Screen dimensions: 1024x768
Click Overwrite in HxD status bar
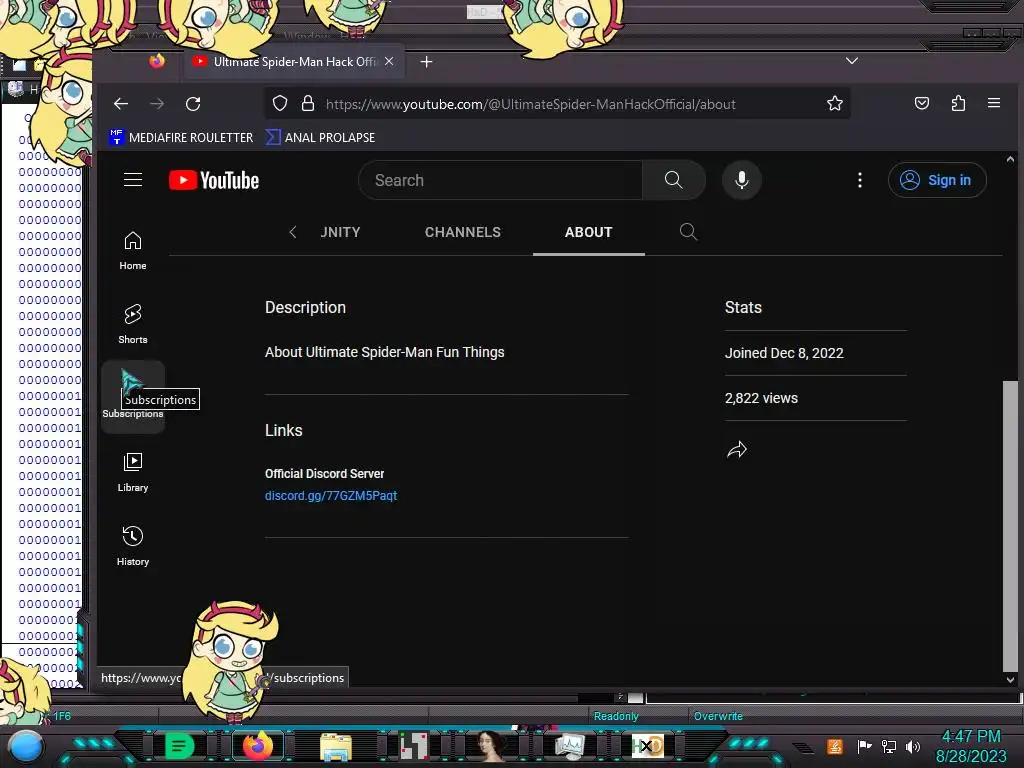tap(718, 716)
